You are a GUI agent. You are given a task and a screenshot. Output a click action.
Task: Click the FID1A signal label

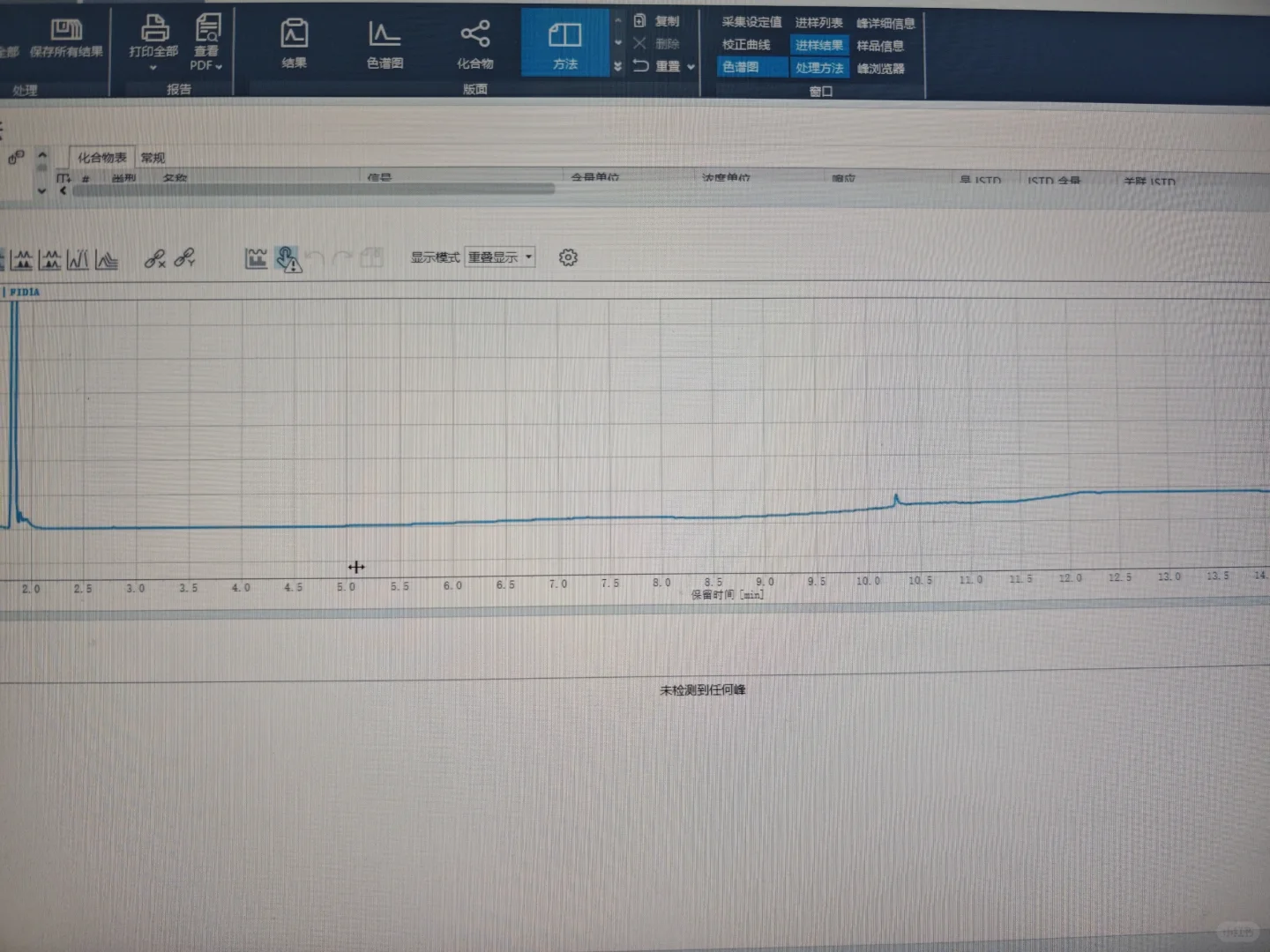coord(24,292)
